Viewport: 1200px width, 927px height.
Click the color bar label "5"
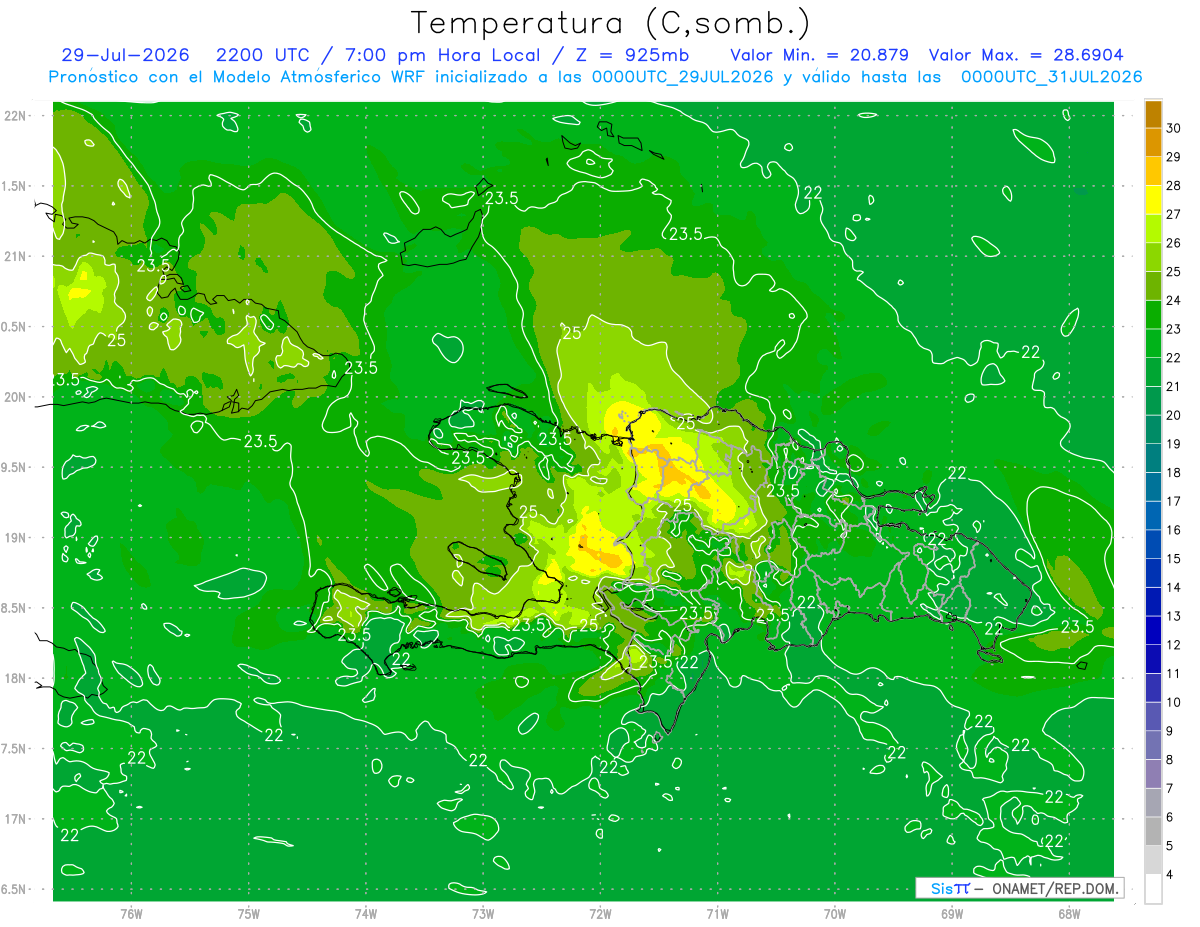[x=1171, y=846]
